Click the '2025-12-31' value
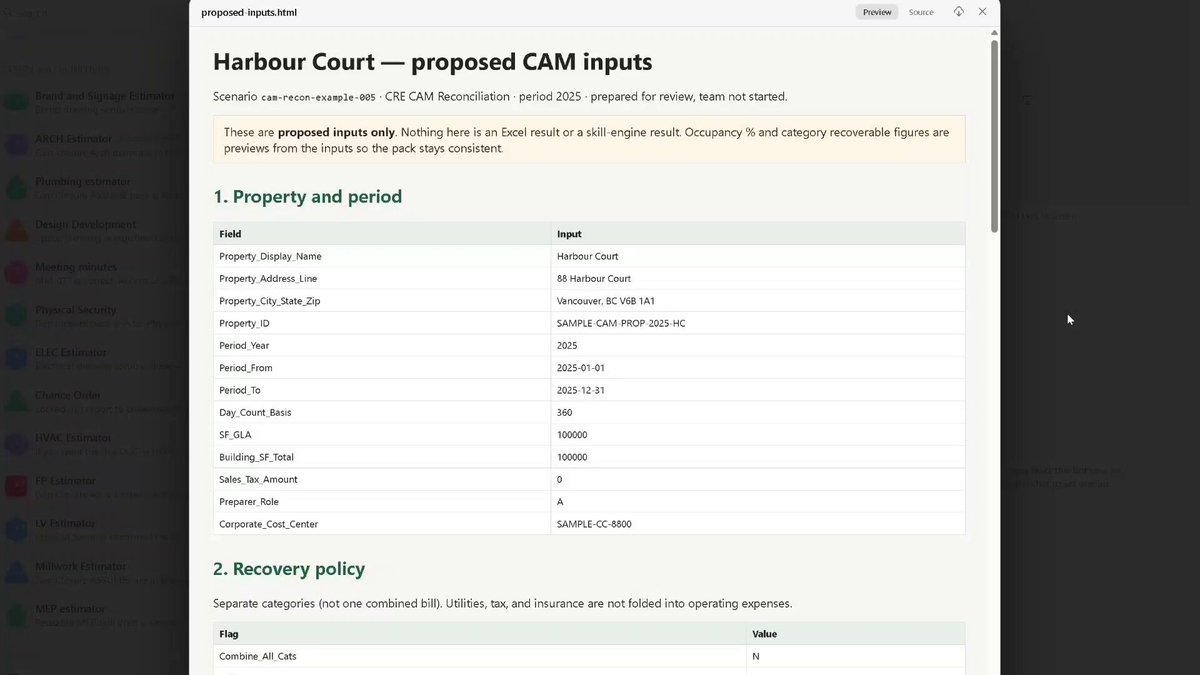 coord(580,390)
